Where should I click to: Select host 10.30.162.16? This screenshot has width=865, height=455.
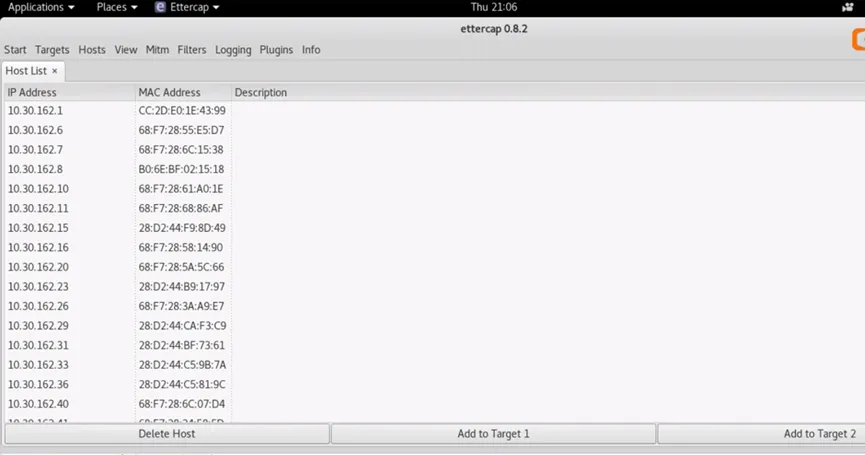(38, 248)
